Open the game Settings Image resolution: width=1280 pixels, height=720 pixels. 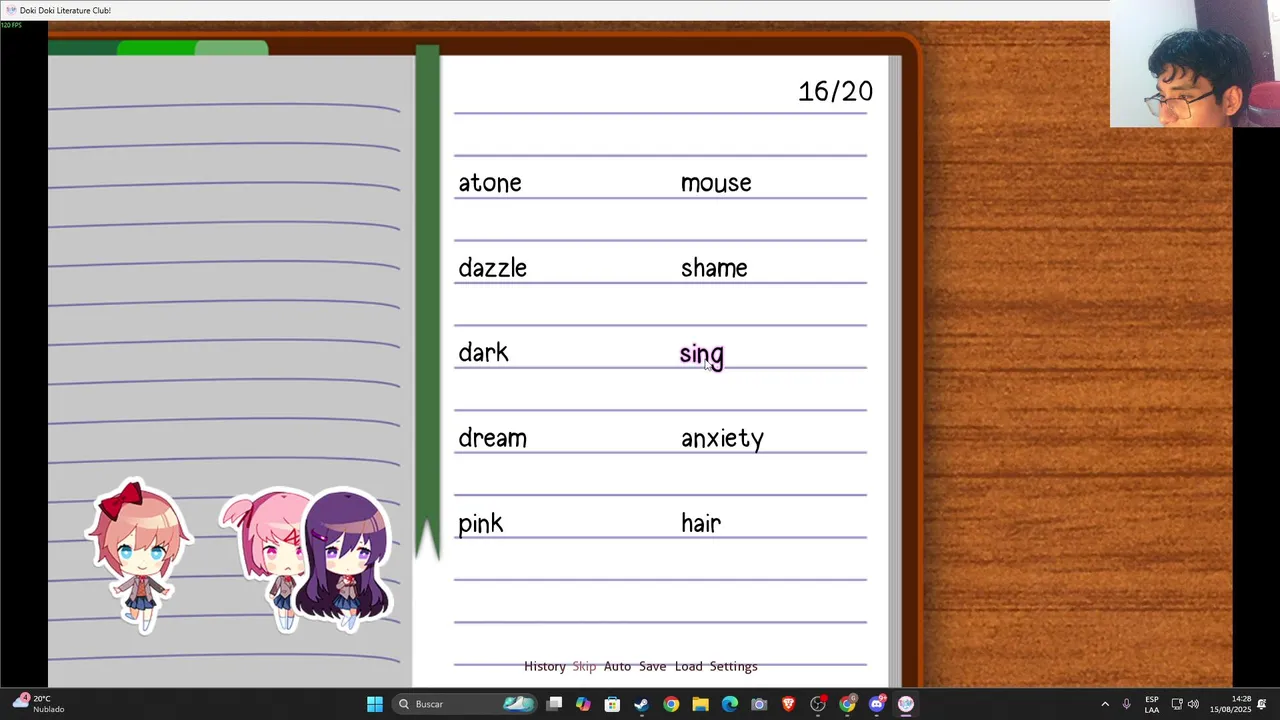click(733, 666)
